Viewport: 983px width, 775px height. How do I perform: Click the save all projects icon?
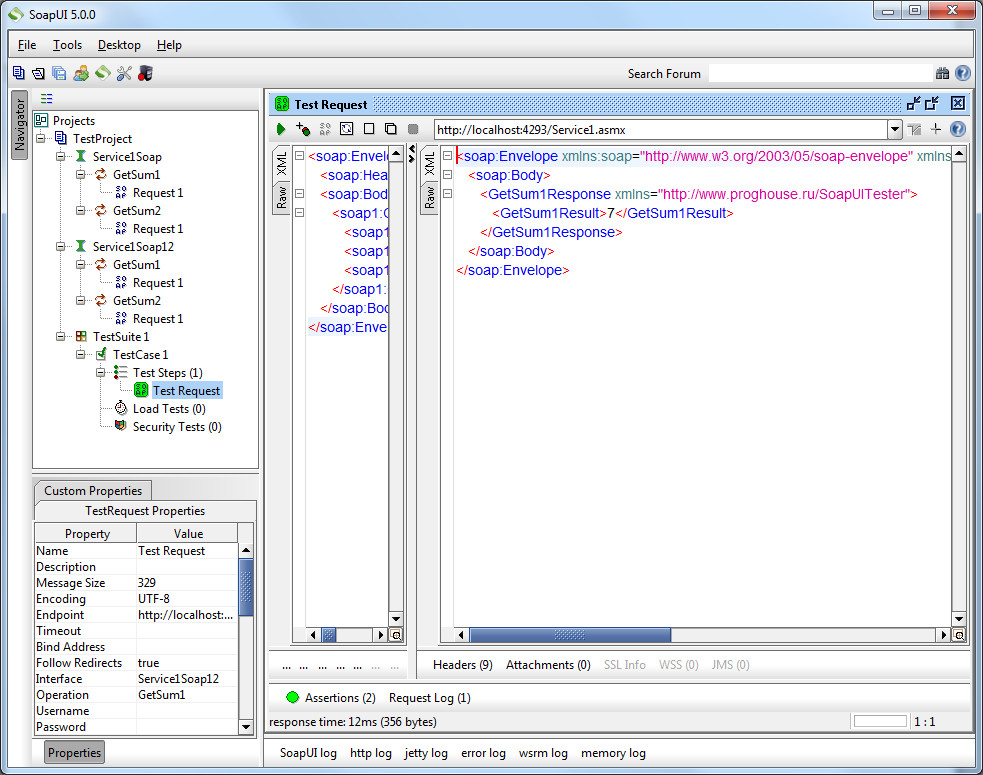(x=60, y=73)
